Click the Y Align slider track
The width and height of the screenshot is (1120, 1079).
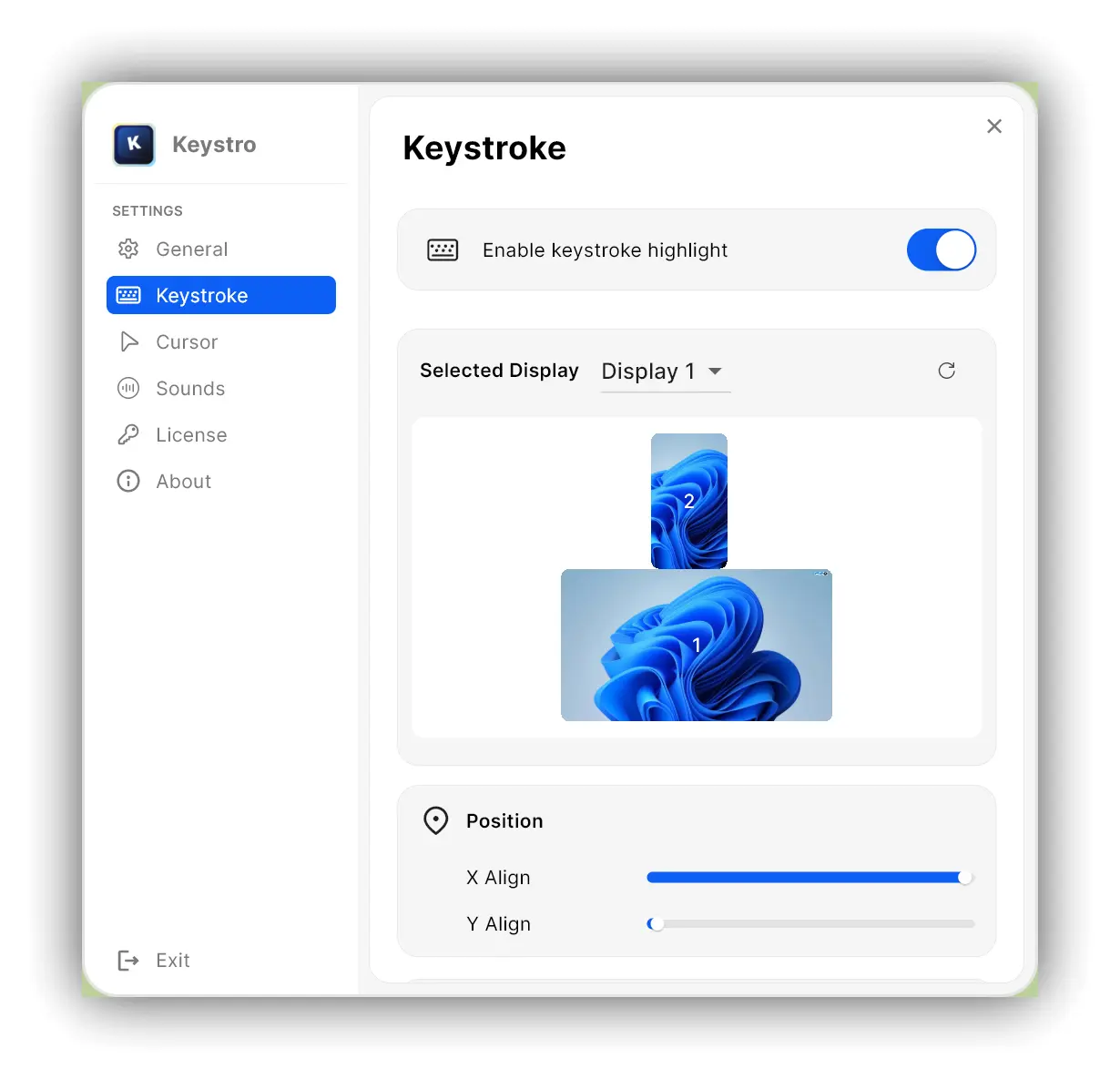(810, 923)
